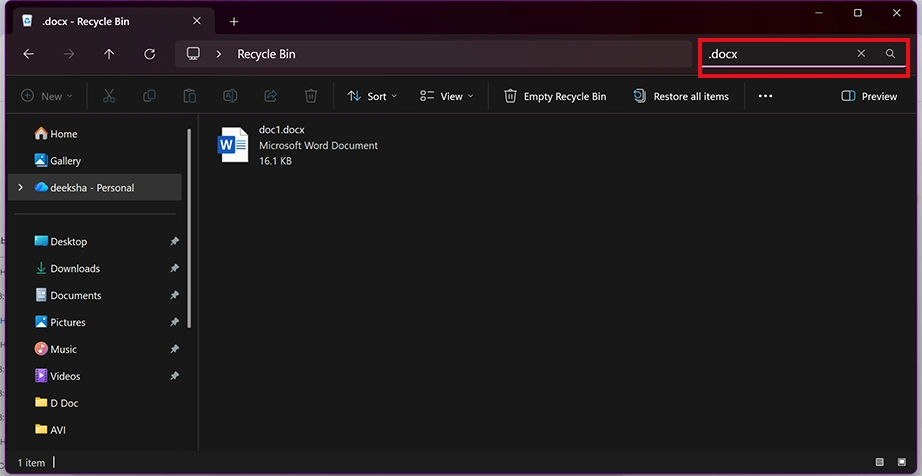922x476 pixels.
Task: Unpin Downloads pin icon
Action: [x=175, y=269]
